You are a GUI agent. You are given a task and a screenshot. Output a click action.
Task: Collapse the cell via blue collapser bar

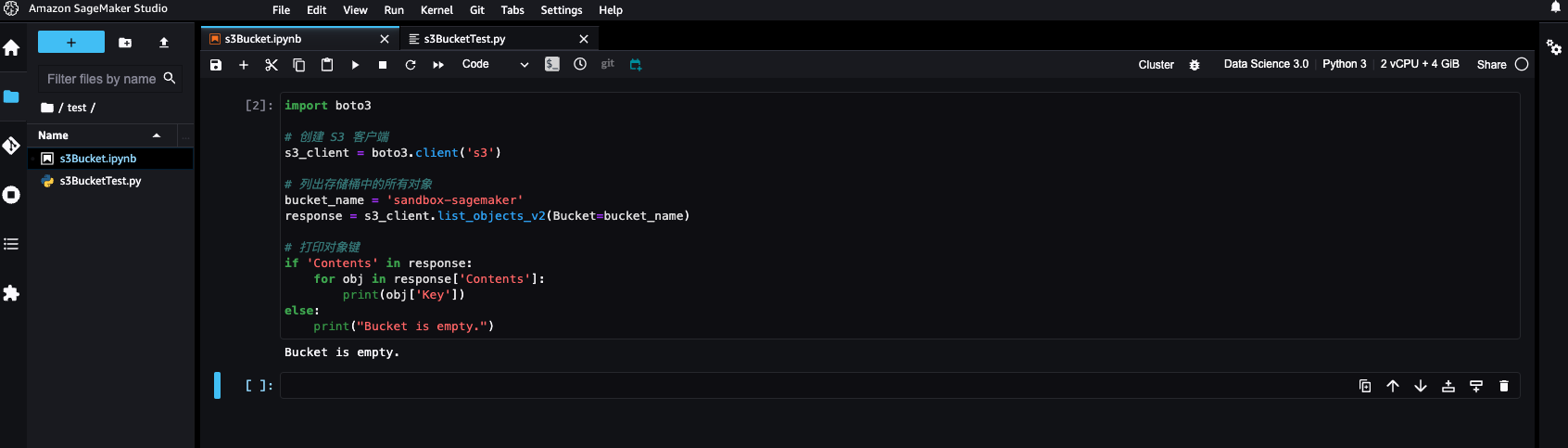(218, 385)
